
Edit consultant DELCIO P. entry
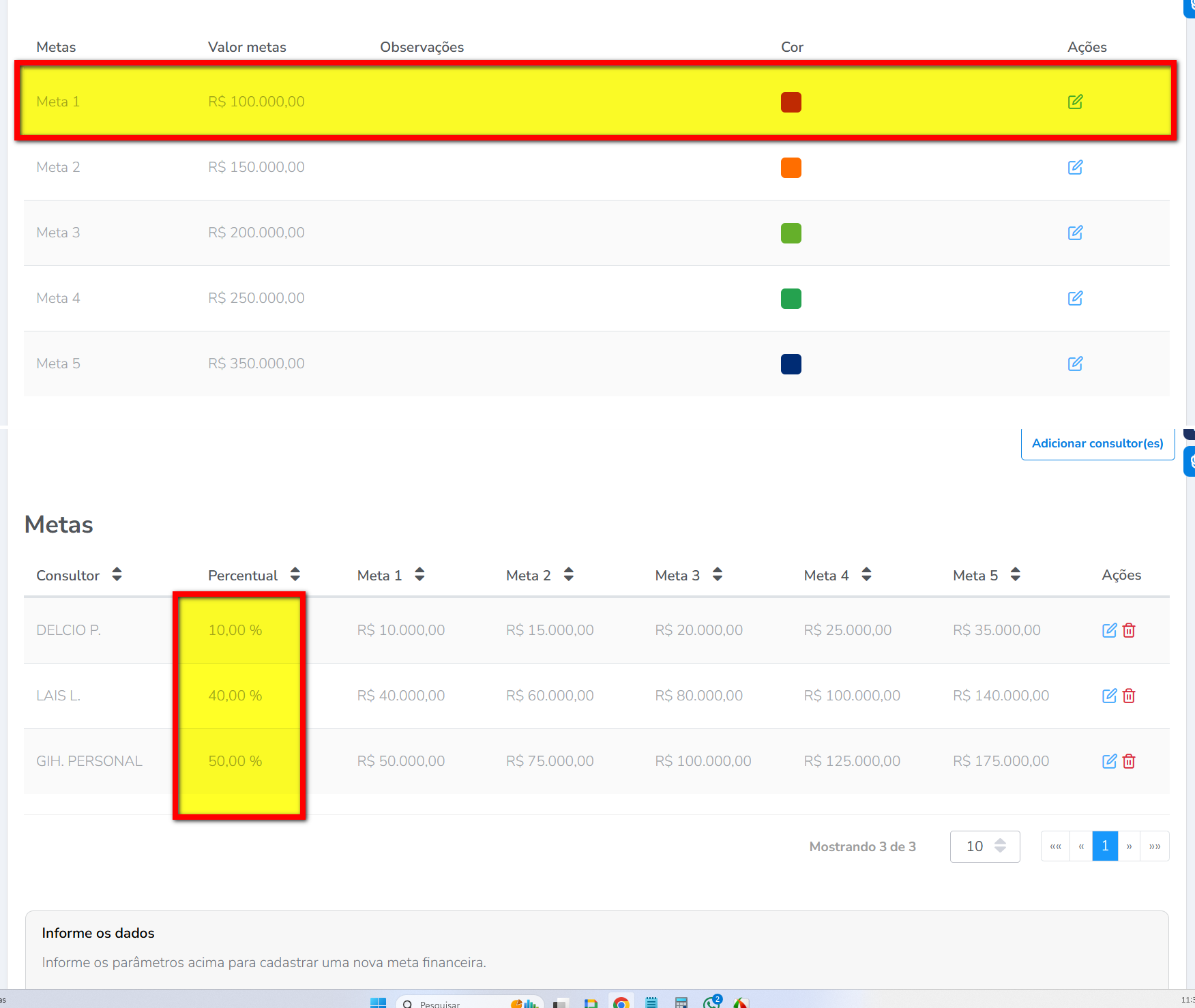coord(1109,630)
